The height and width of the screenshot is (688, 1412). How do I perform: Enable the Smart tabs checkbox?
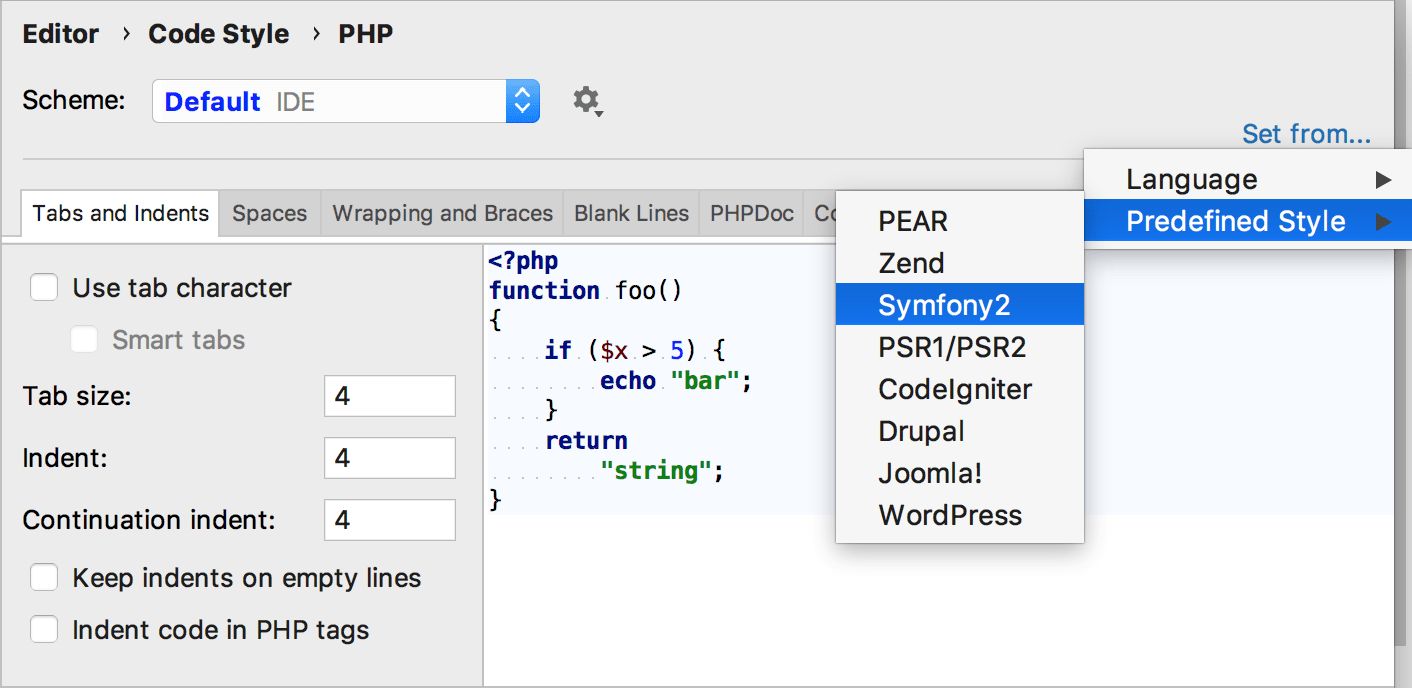(84, 339)
